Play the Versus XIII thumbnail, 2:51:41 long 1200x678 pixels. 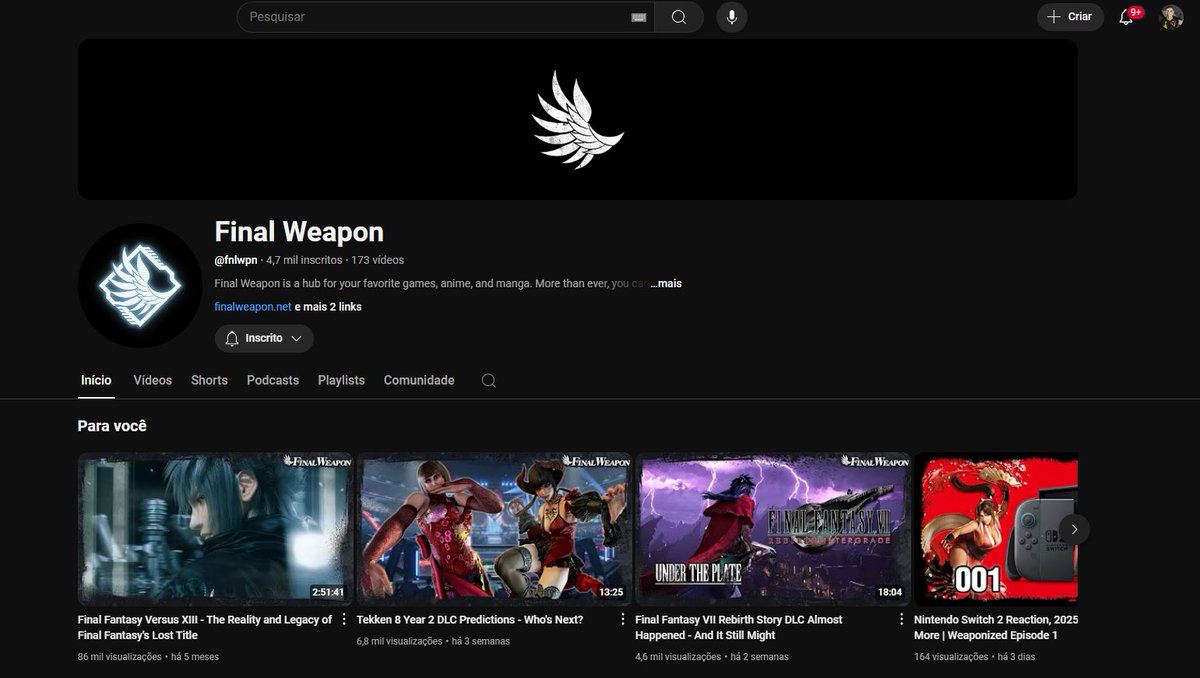(x=215, y=529)
